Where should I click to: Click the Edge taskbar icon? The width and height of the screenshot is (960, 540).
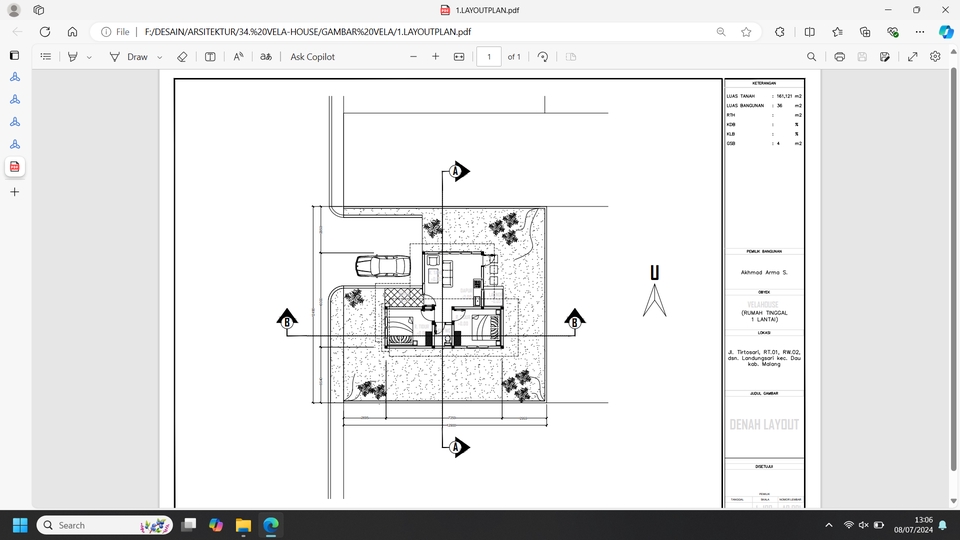point(271,525)
